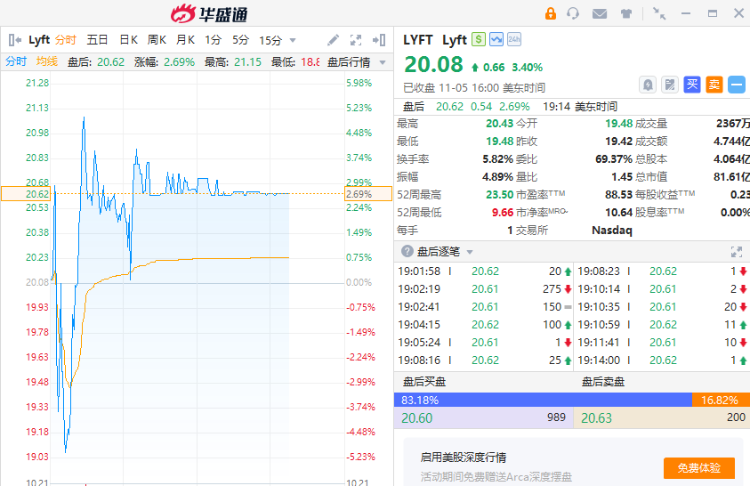Collapse the left panel next to Lyft
This screenshot has width=750, height=486.
point(15,40)
